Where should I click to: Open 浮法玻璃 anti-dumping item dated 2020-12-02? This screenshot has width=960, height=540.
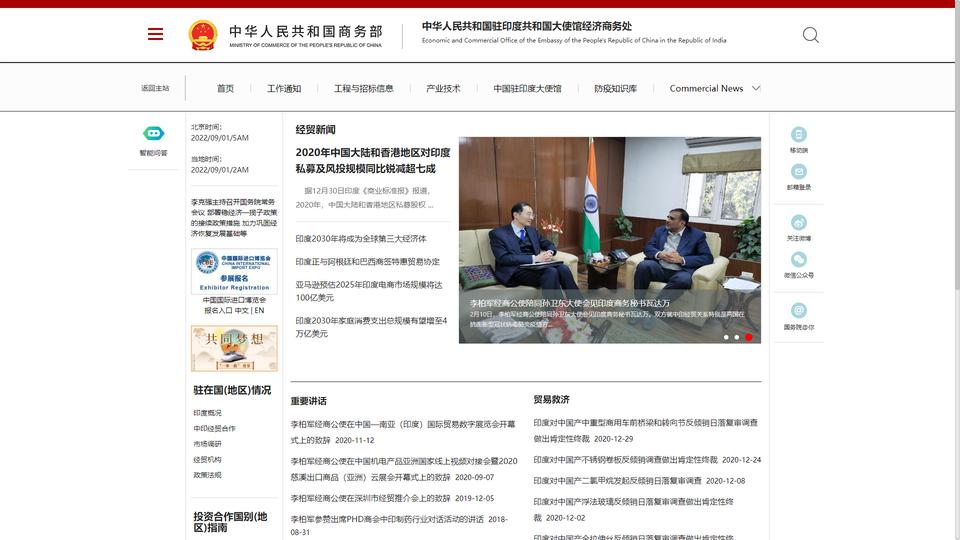pyautogui.click(x=634, y=509)
